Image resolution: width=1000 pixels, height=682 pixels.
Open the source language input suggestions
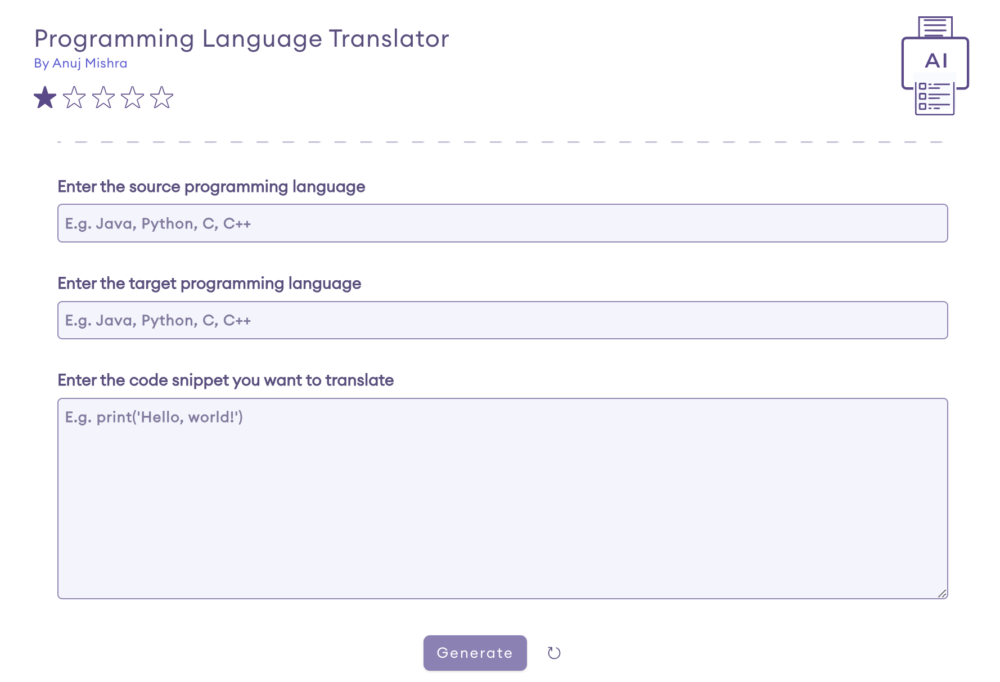point(502,222)
